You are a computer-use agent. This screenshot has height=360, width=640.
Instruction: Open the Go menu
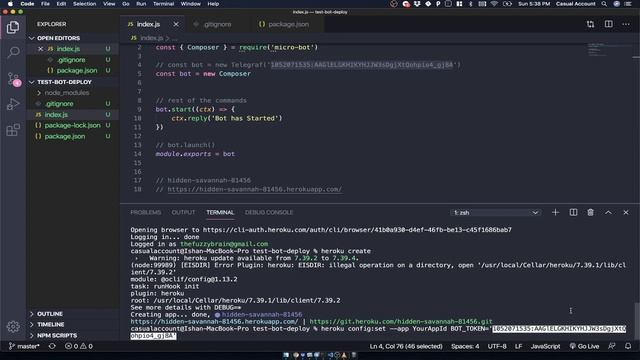pos(126,4)
